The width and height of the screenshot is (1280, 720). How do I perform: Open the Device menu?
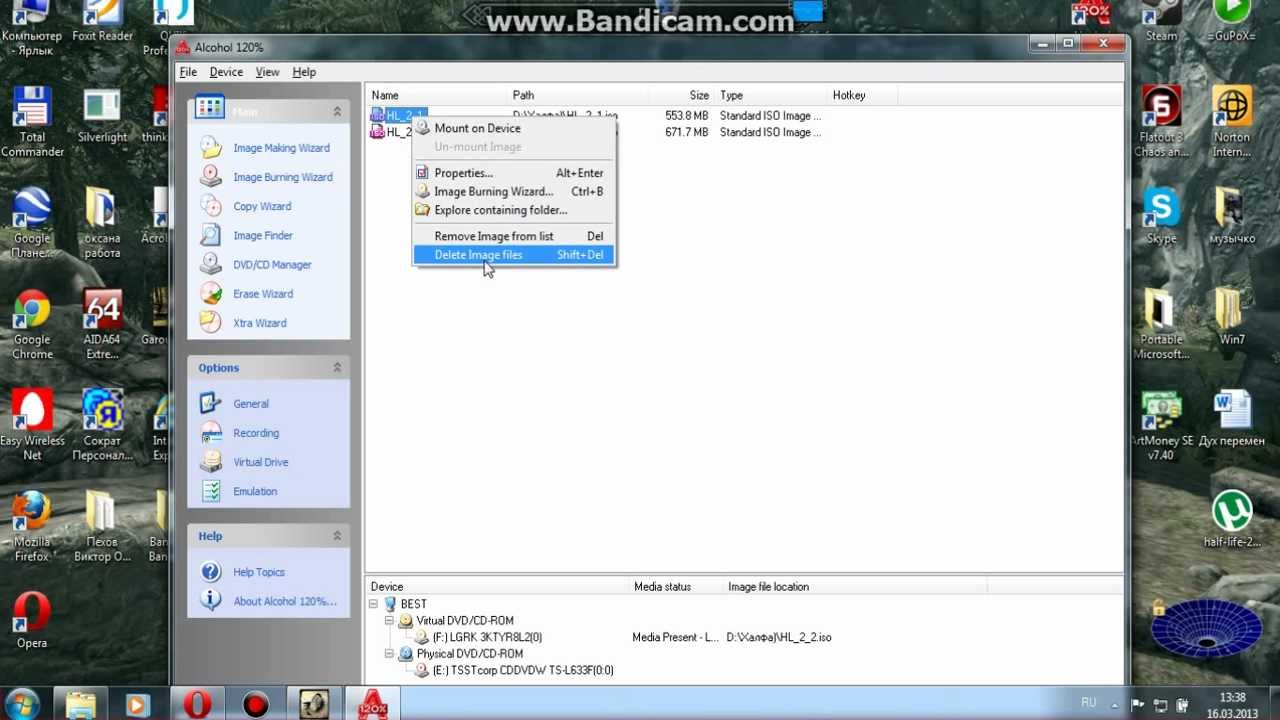point(226,72)
